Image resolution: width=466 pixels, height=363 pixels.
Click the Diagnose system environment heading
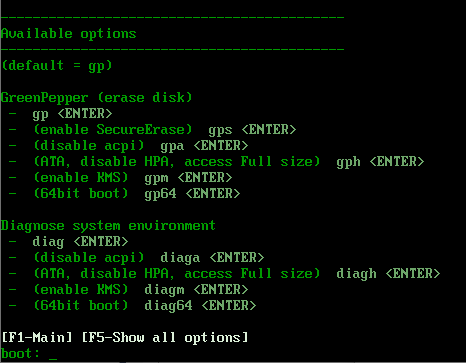coord(108,226)
